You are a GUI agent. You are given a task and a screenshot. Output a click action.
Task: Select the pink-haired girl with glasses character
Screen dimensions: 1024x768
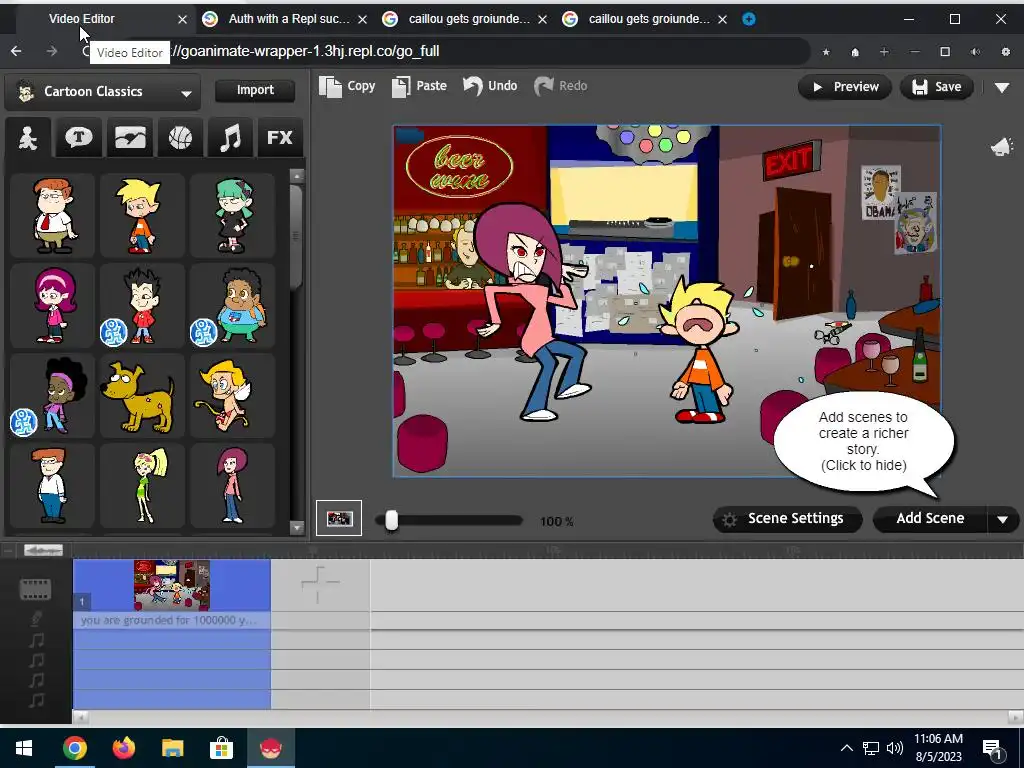click(53, 306)
